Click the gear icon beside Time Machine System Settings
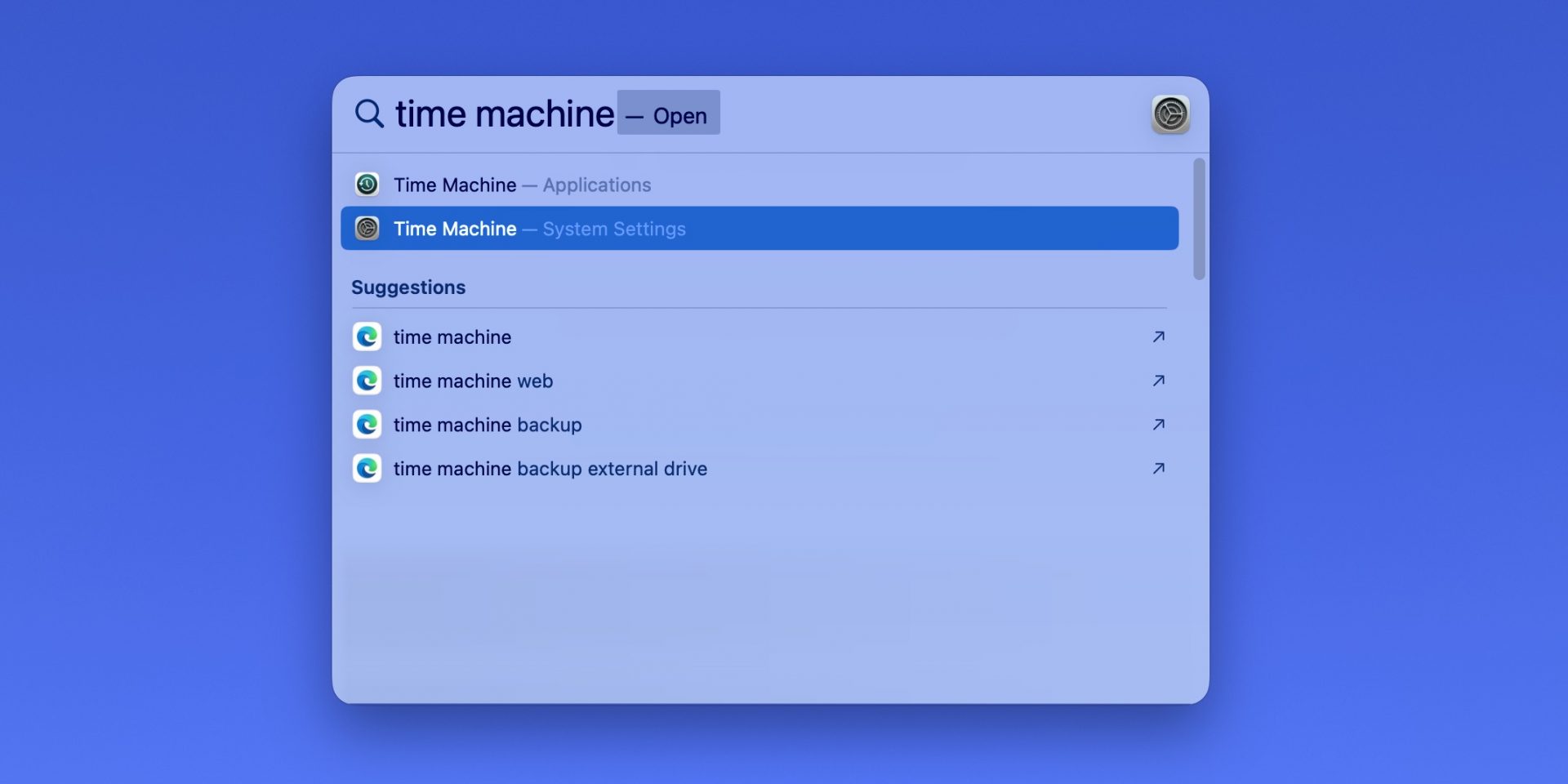Viewport: 1568px width, 784px height. tap(367, 229)
